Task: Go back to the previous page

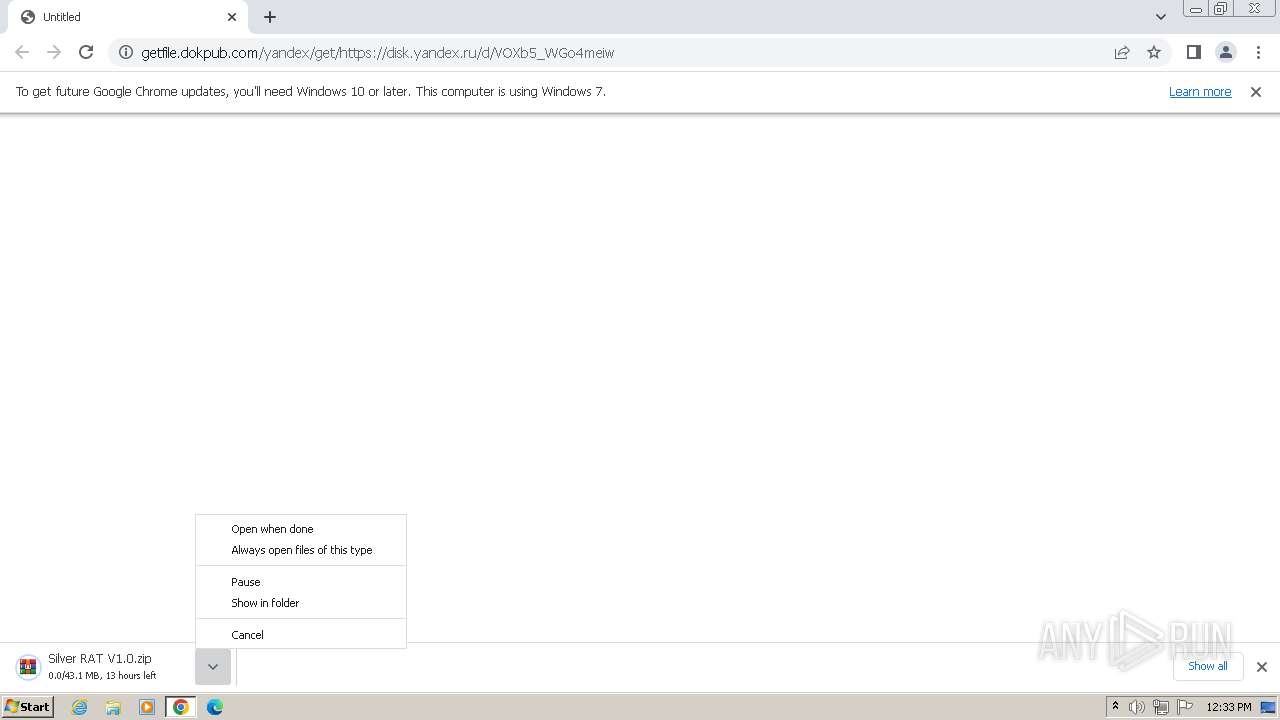Action: coord(22,52)
